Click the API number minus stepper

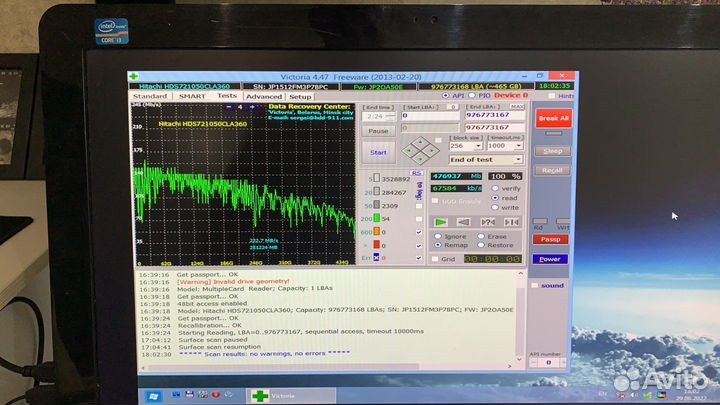coord(533,363)
